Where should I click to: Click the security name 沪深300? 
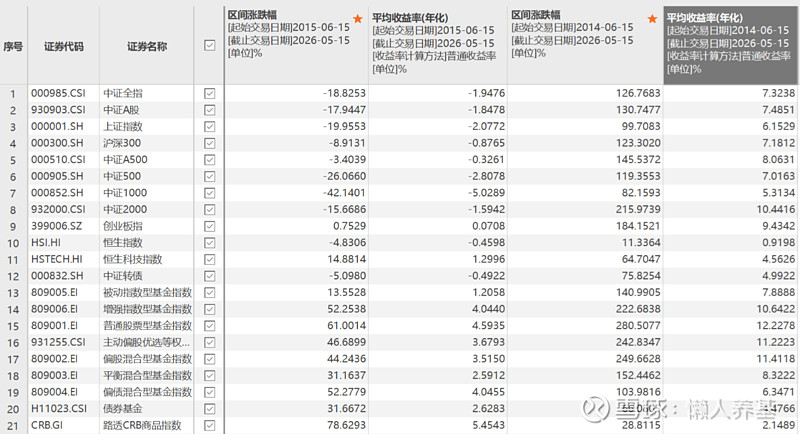[122, 143]
